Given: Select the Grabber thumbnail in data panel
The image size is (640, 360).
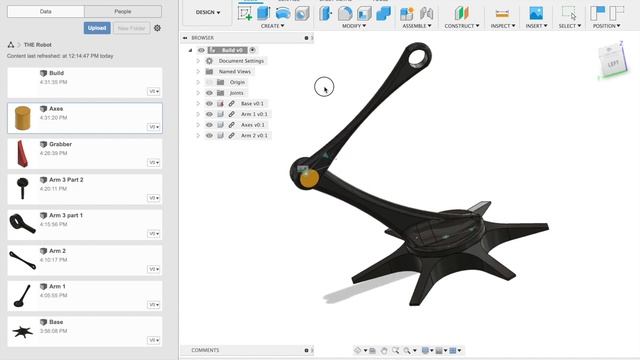Looking at the screenshot, I should point(22,154).
